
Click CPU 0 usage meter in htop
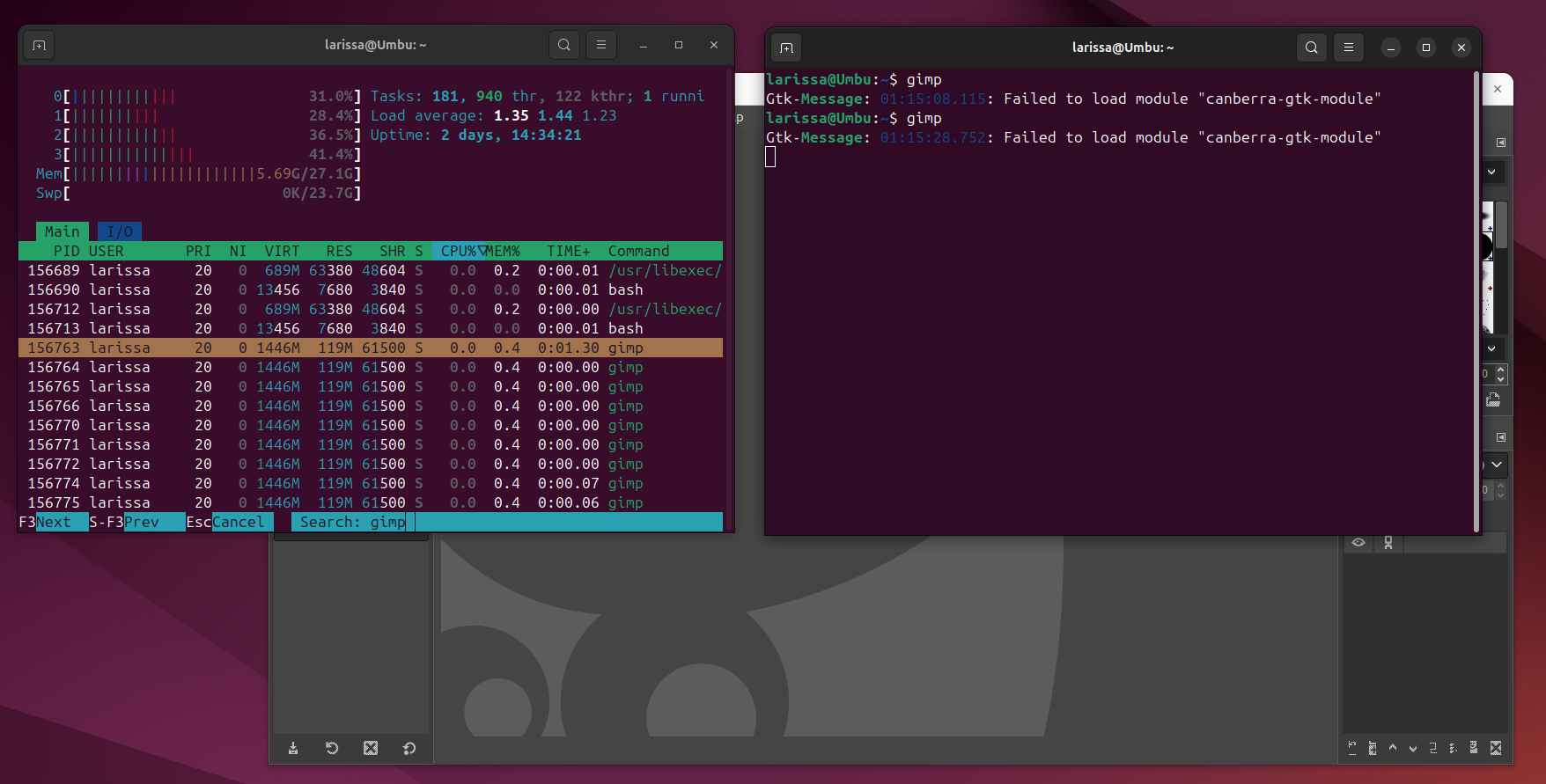[207, 96]
